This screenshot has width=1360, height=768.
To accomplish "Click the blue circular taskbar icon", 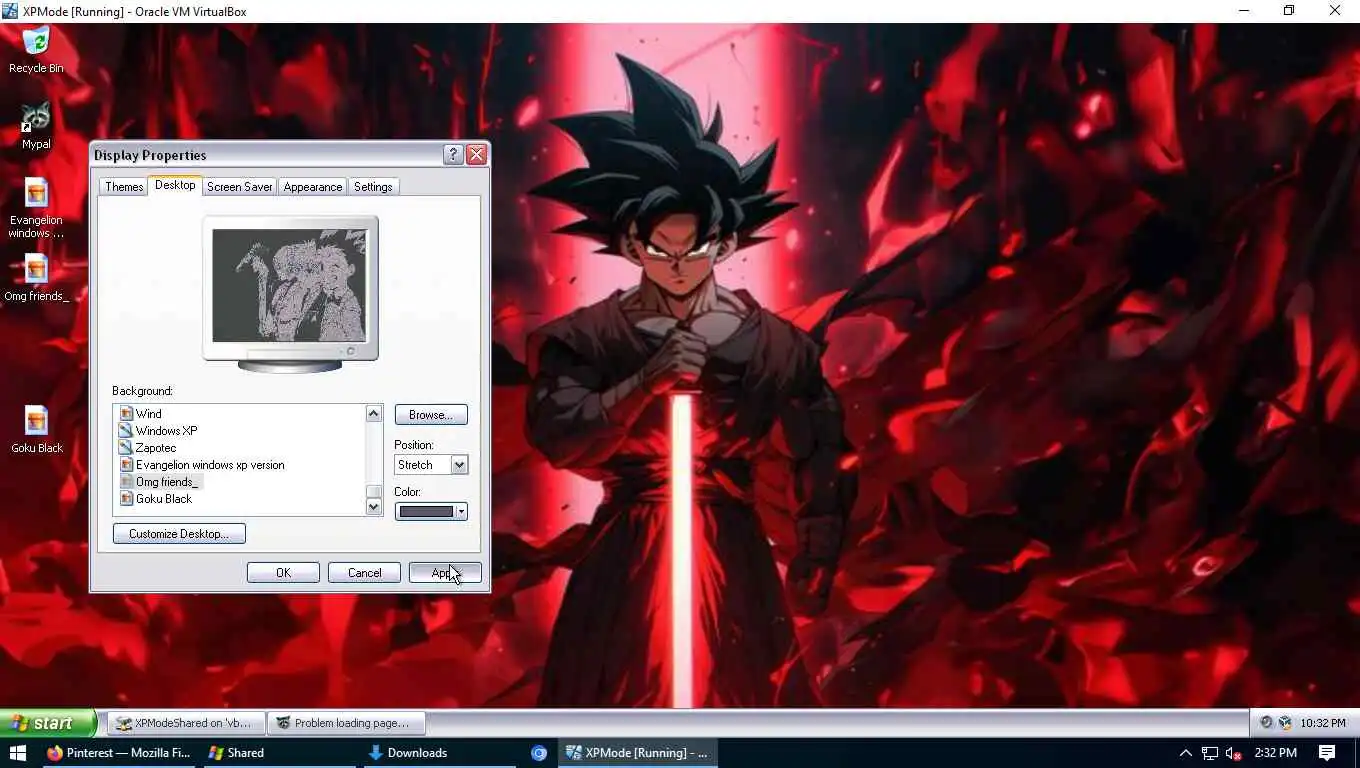I will click(x=539, y=753).
